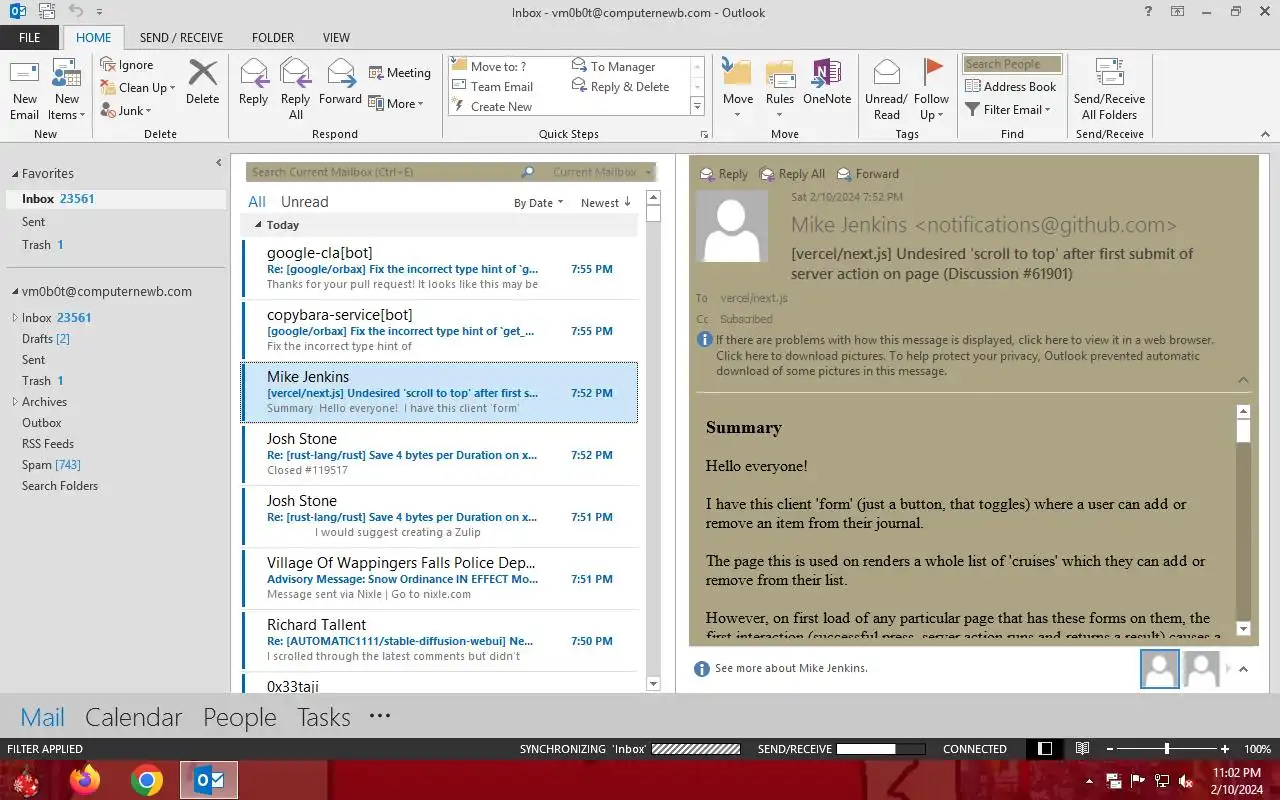Open the Filter Email dropdown
This screenshot has height=800, width=1280.
tap(1008, 109)
